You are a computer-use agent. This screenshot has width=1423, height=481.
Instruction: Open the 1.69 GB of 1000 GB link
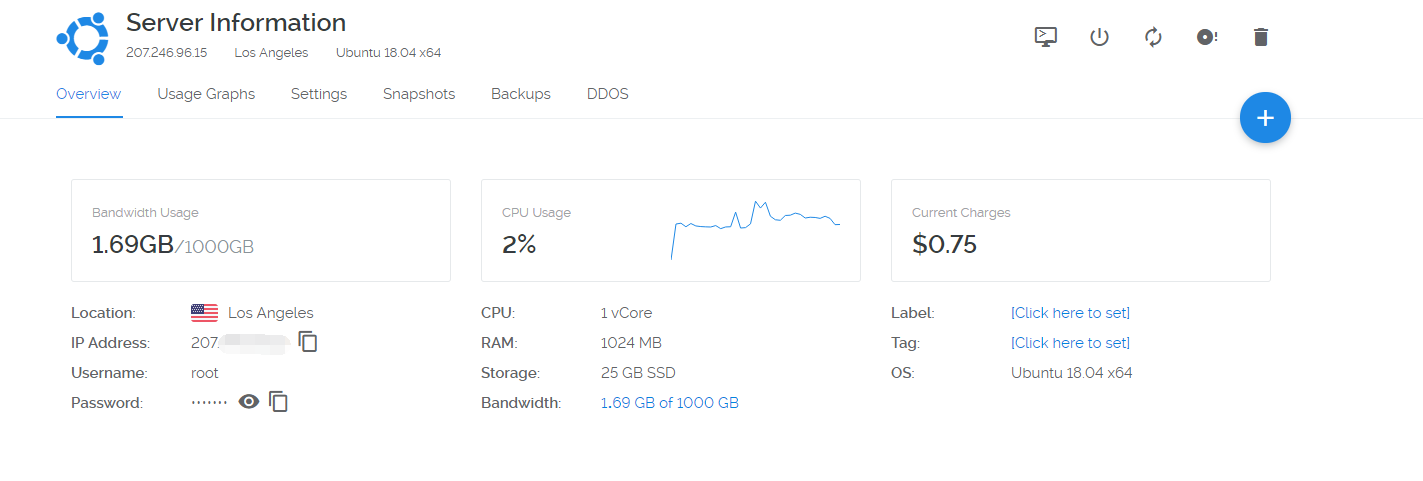(x=670, y=403)
